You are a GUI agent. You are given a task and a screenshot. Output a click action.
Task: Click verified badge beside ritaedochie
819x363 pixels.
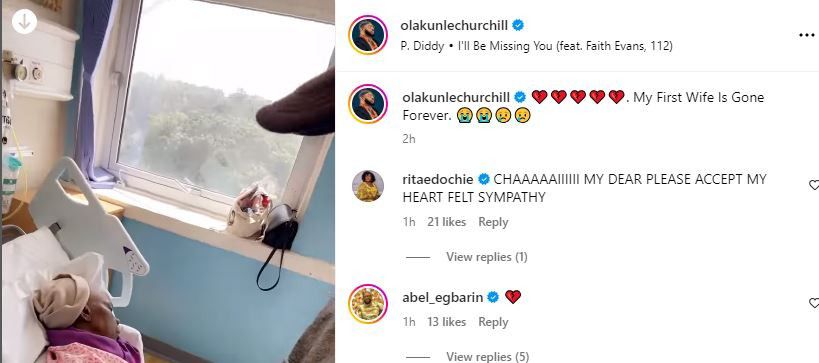[x=484, y=180]
